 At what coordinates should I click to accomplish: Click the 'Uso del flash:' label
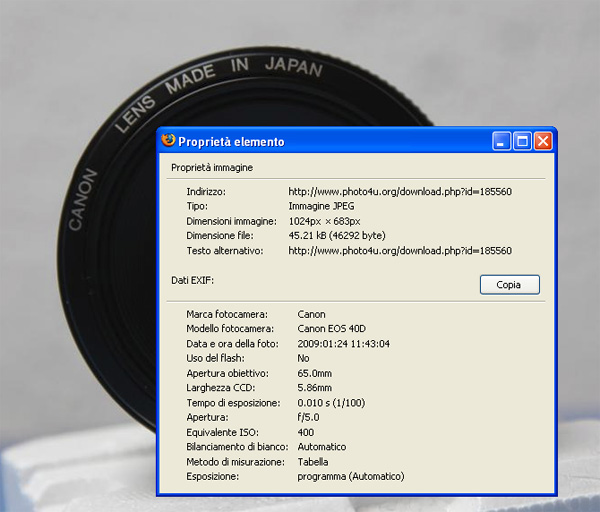point(215,359)
